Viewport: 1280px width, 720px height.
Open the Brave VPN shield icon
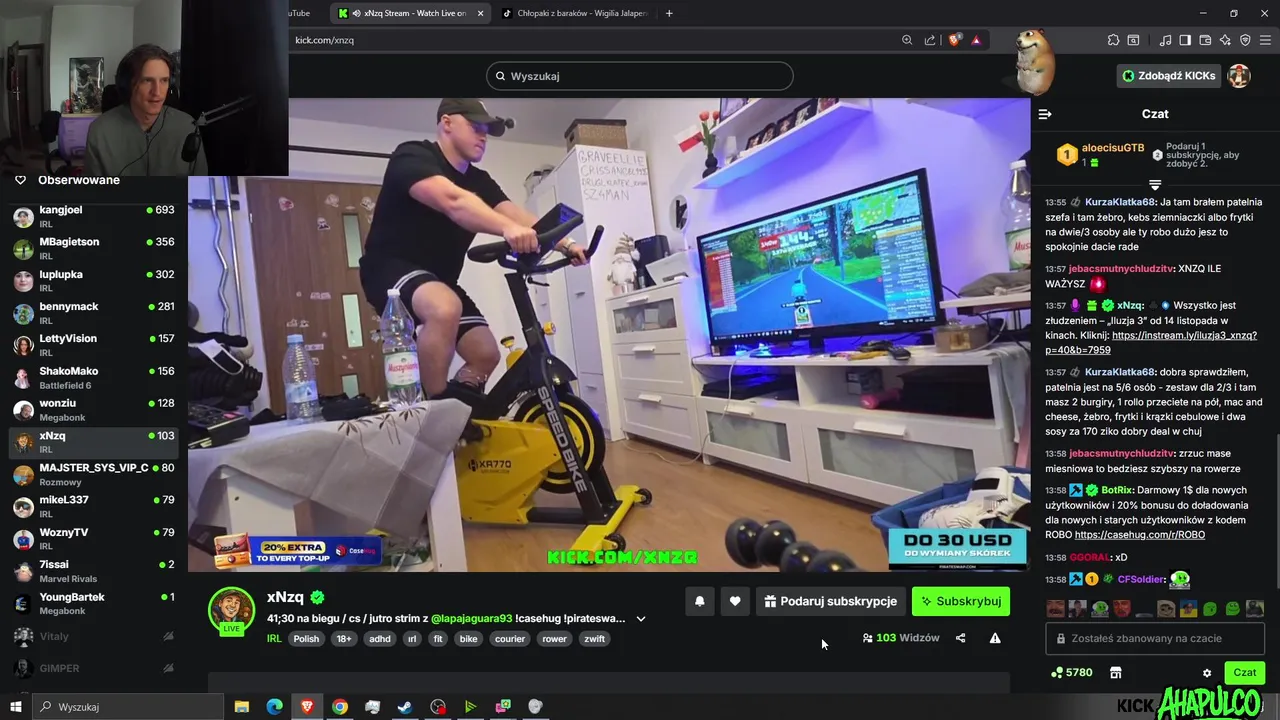pos(1245,40)
